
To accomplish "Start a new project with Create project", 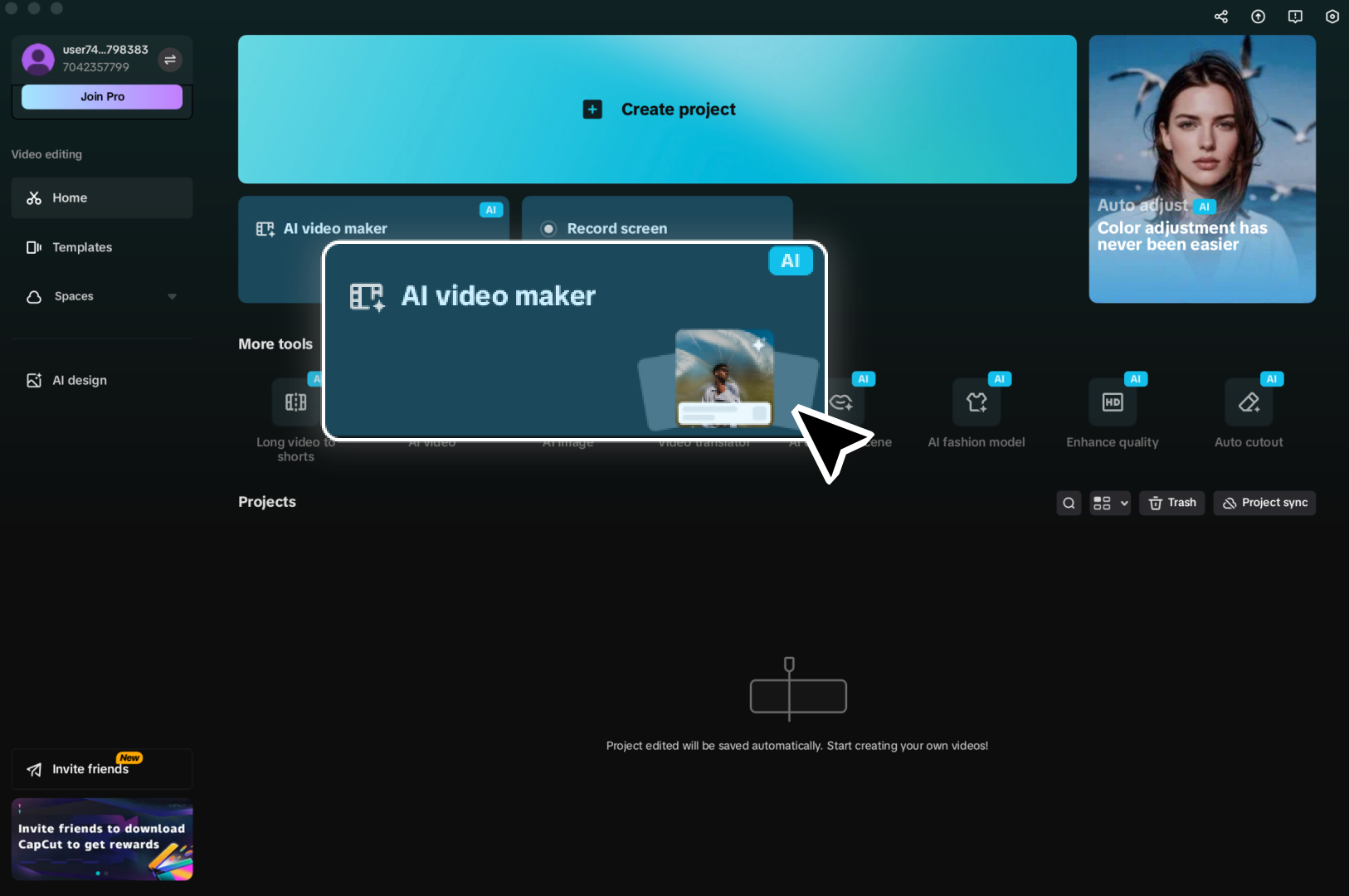I will (657, 109).
